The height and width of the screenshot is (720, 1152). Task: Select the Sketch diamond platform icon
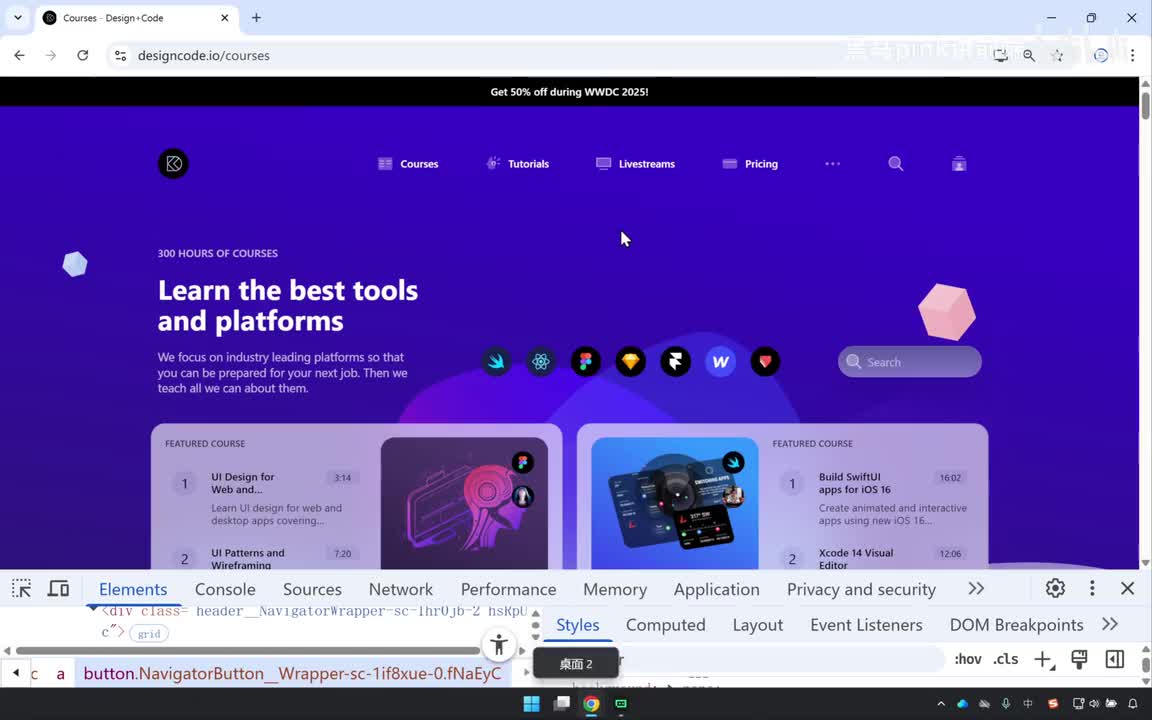[x=630, y=361]
